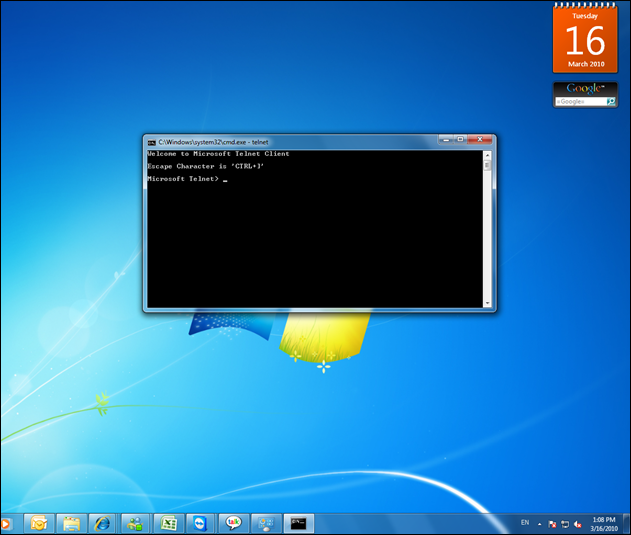631x535 pixels.
Task: Open the EN language bar indicator
Action: pos(525,523)
